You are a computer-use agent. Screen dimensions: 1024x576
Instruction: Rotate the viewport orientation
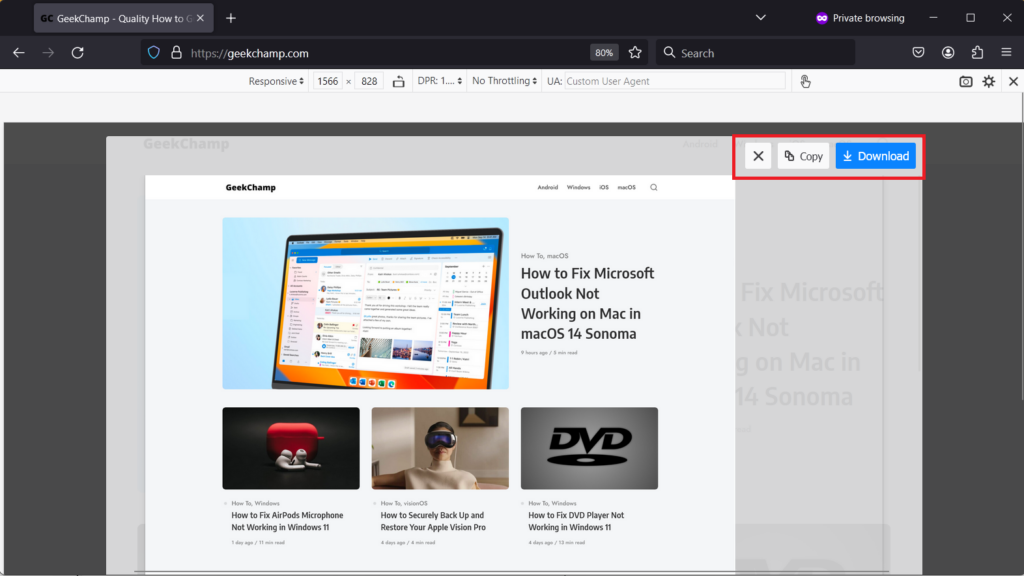click(x=399, y=82)
